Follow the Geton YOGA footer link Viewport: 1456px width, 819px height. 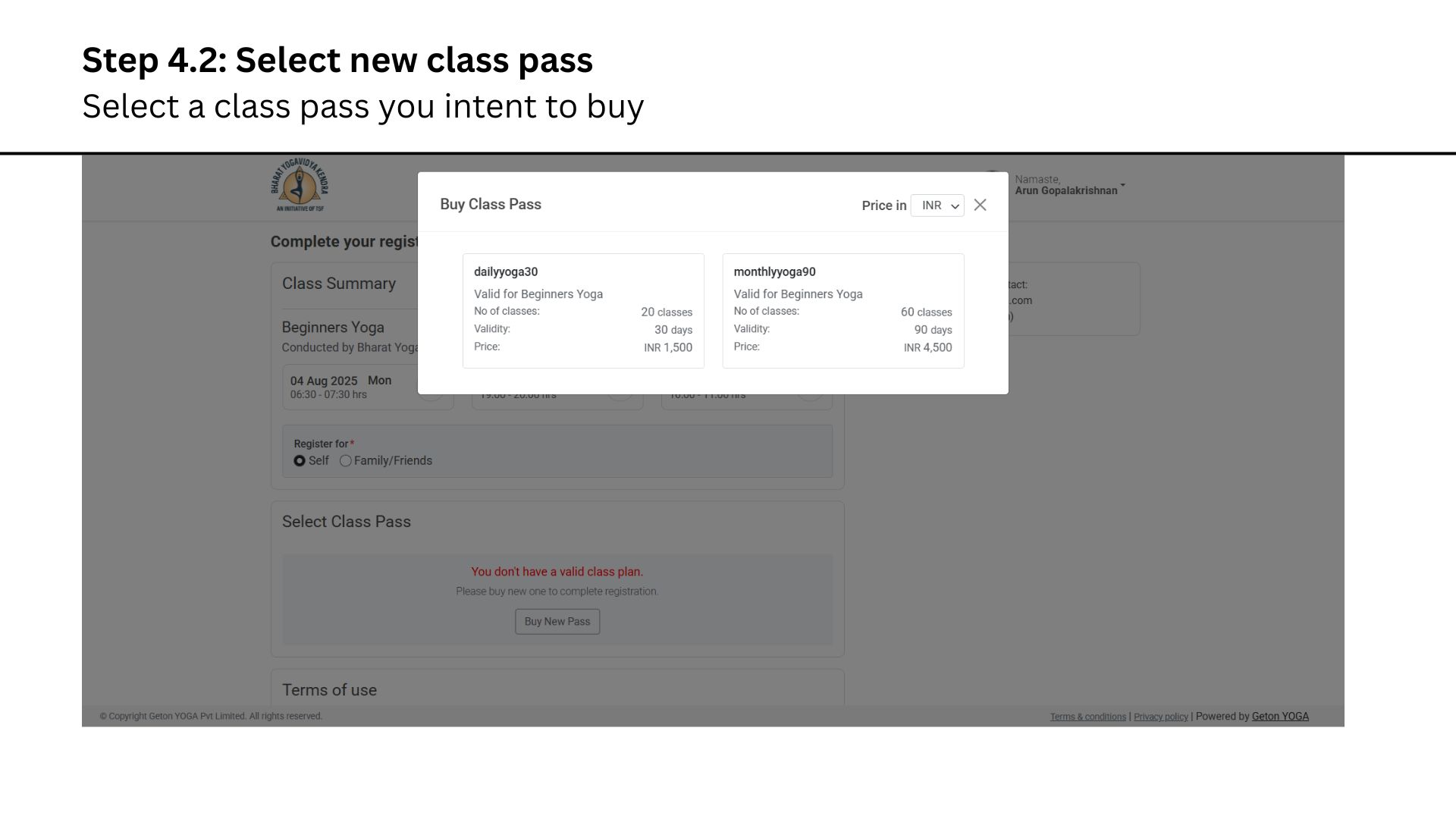tap(1280, 717)
